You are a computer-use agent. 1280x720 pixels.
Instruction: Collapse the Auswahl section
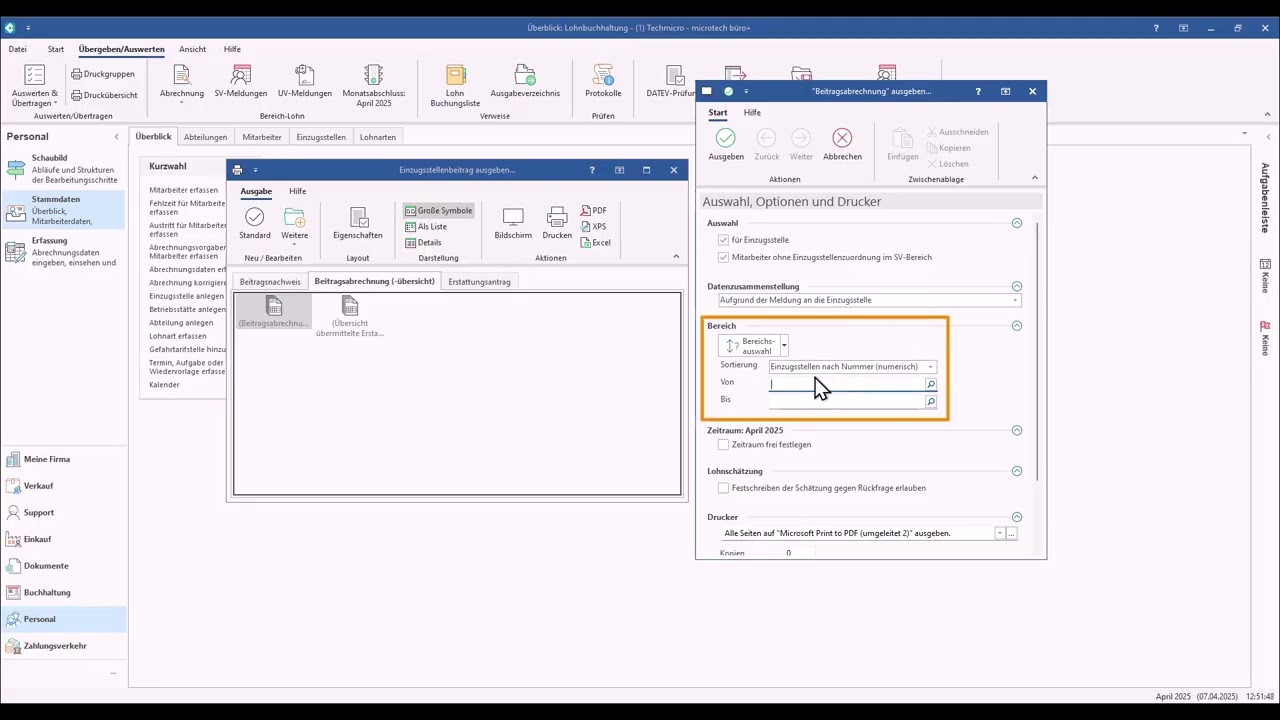pyautogui.click(x=1017, y=223)
